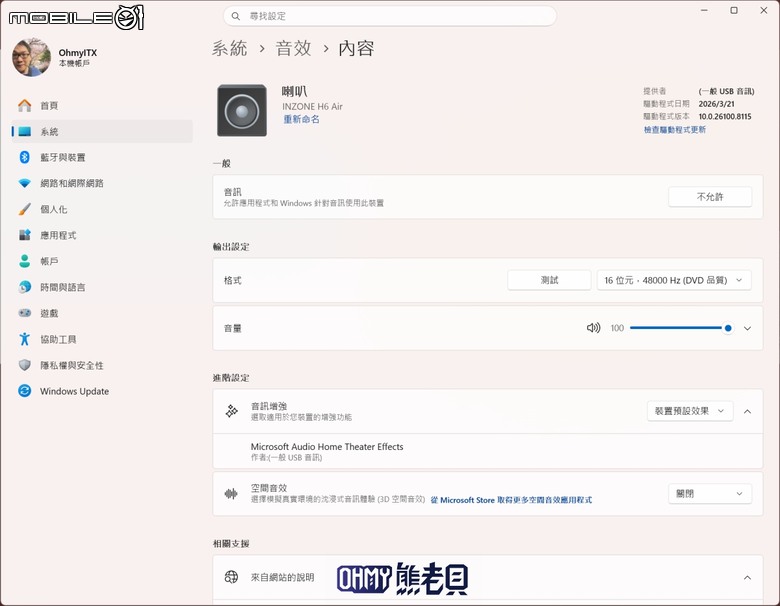This screenshot has height=606, width=780.
Task: Go to 網路和網際網路 settings
Action: click(102, 183)
